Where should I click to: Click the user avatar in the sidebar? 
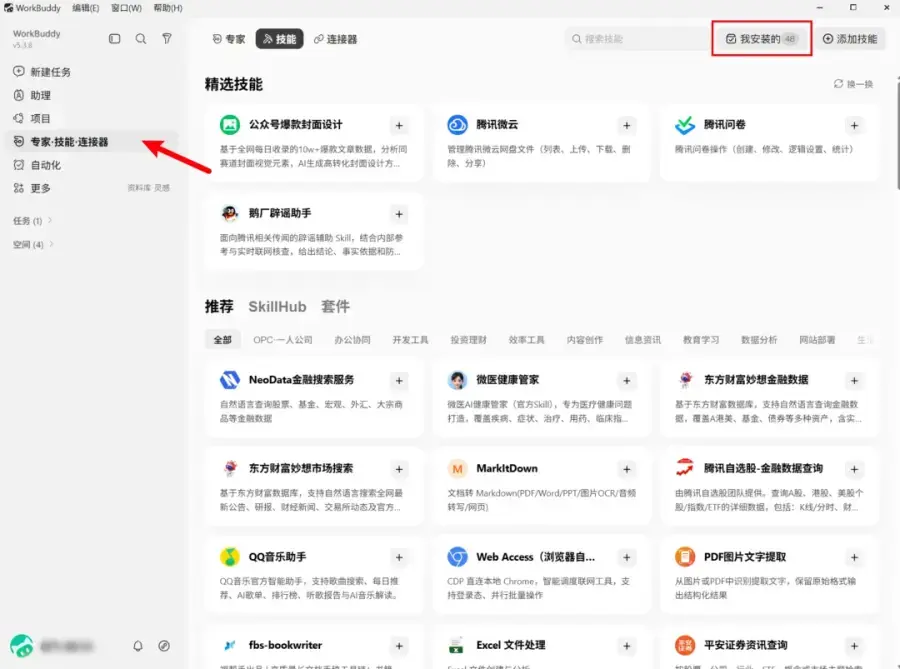pos(22,646)
